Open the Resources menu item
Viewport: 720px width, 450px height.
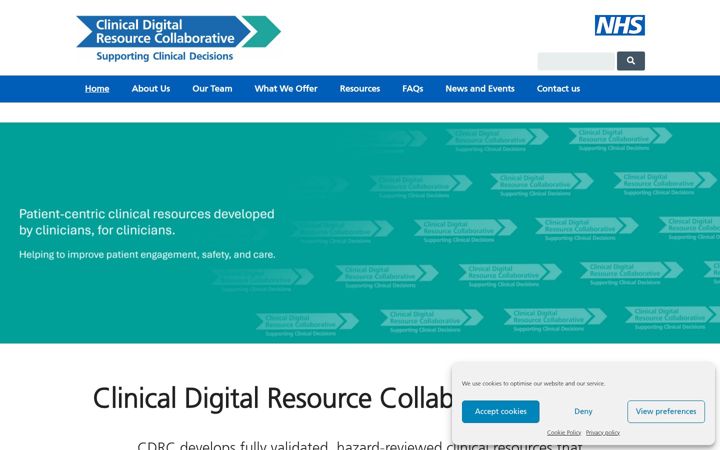tap(360, 89)
